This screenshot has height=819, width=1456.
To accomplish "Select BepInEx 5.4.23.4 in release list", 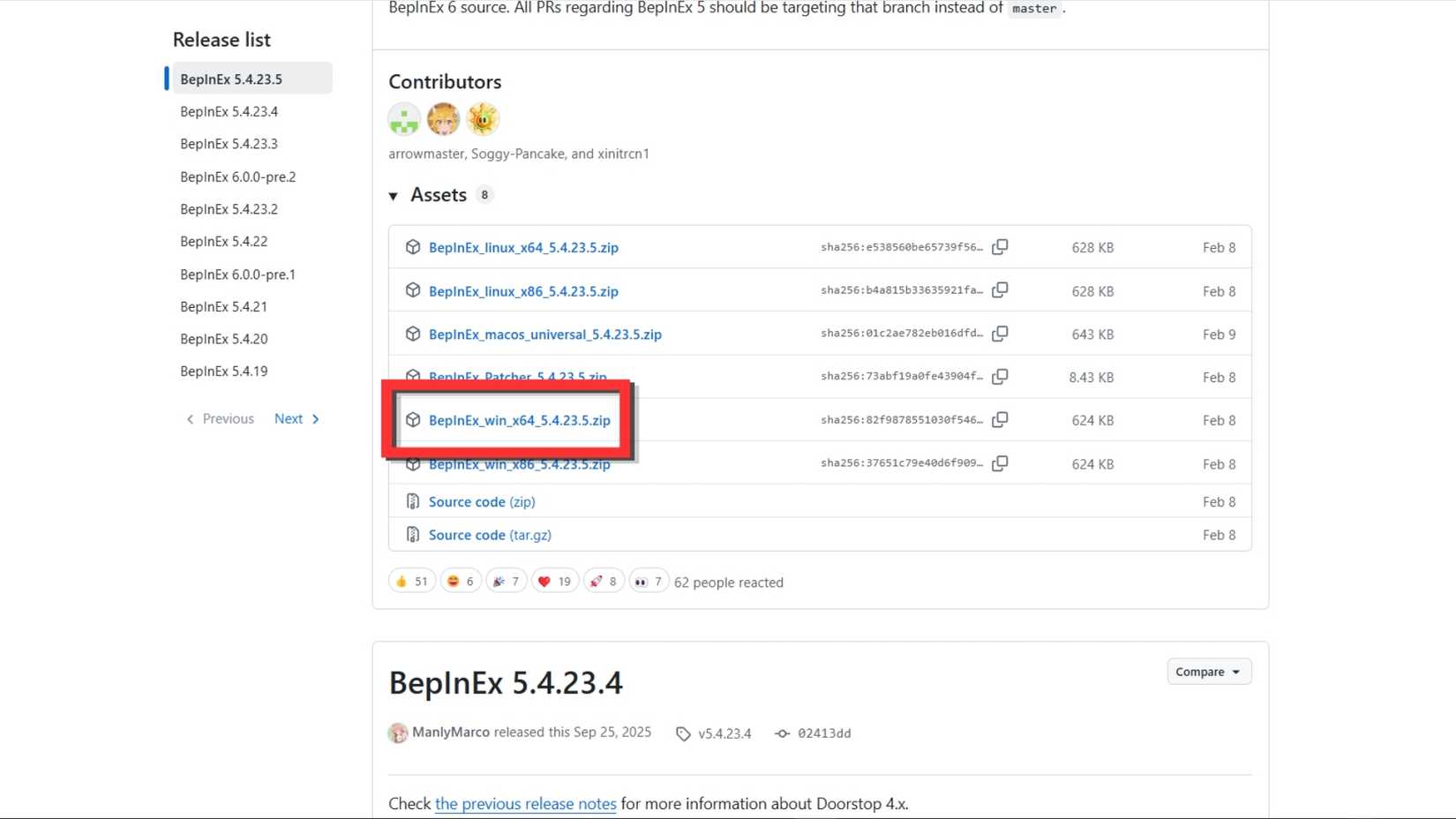I will coord(229,111).
